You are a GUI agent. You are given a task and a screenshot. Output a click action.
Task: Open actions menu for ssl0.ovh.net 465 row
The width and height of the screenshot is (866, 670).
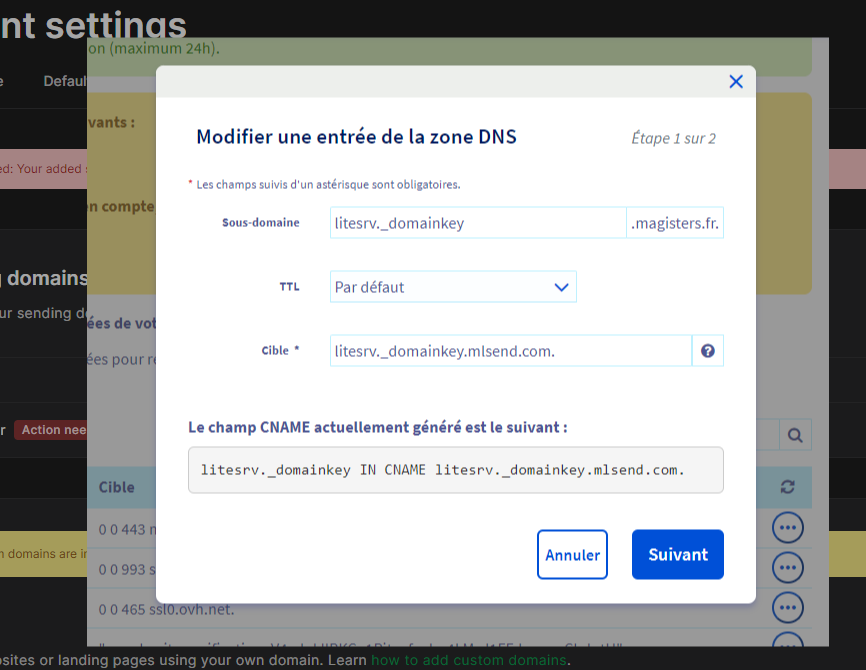pos(788,608)
